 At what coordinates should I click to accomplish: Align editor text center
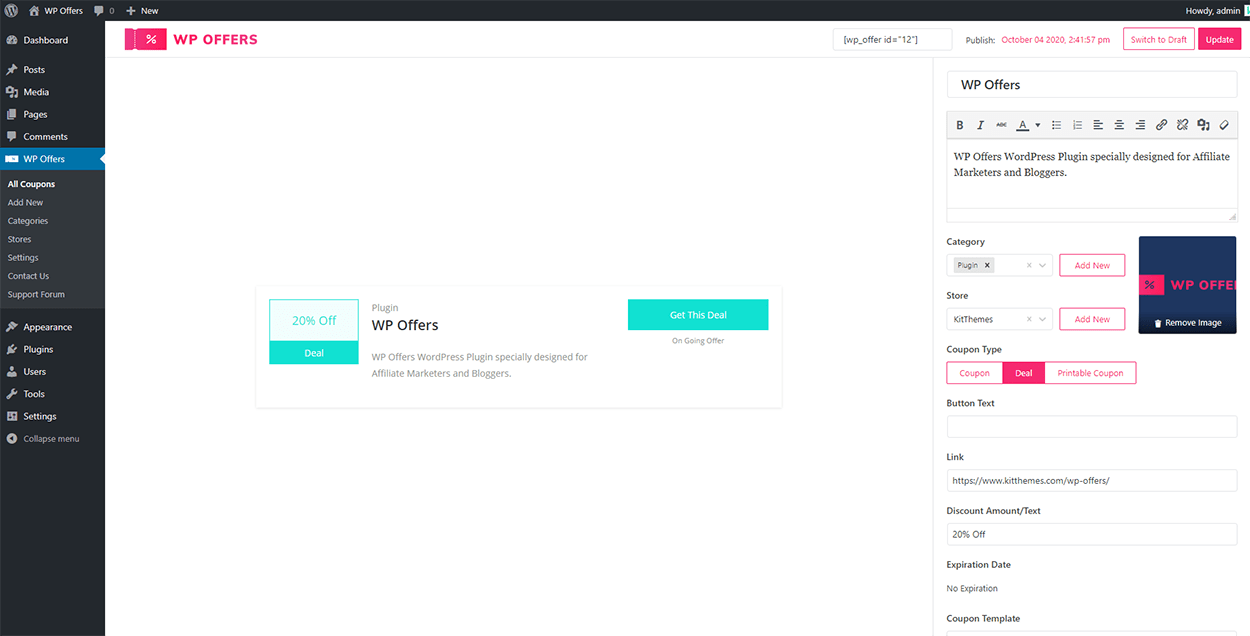pyautogui.click(x=1119, y=125)
